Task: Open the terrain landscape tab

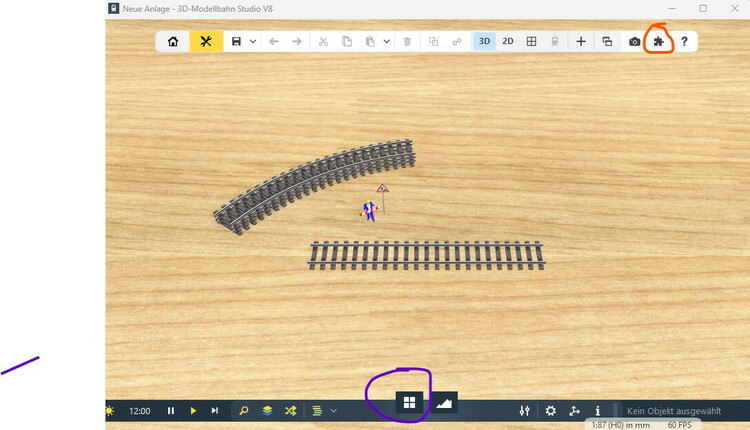Action: pyautogui.click(x=444, y=403)
